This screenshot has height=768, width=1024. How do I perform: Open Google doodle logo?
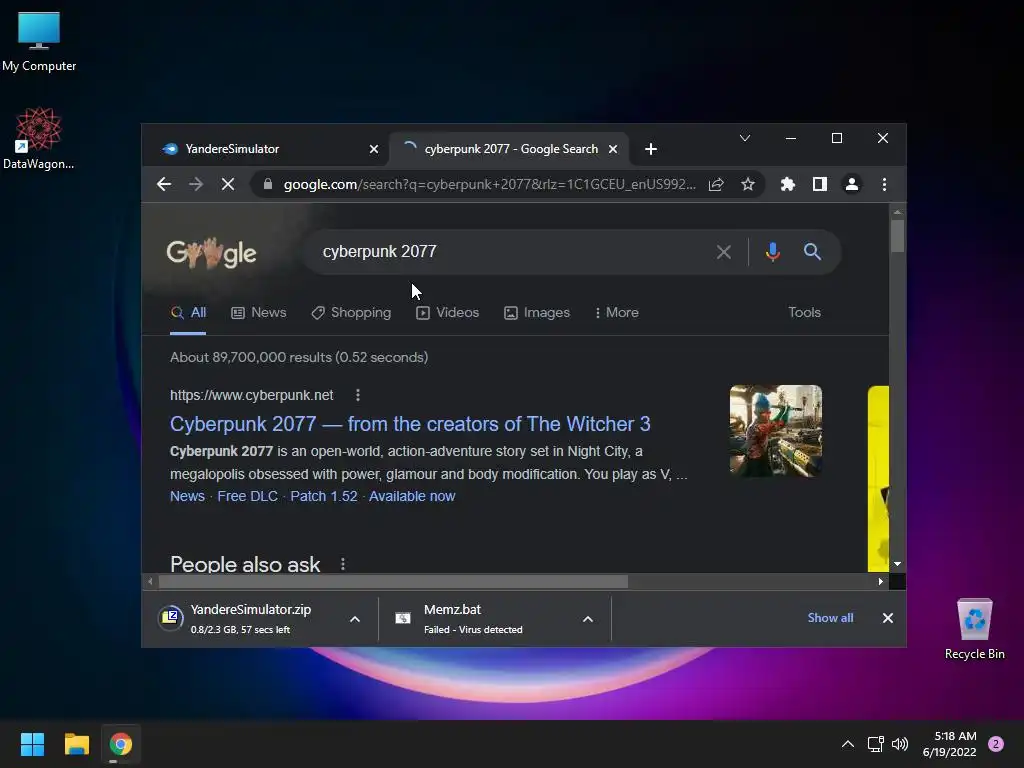pyautogui.click(x=212, y=253)
